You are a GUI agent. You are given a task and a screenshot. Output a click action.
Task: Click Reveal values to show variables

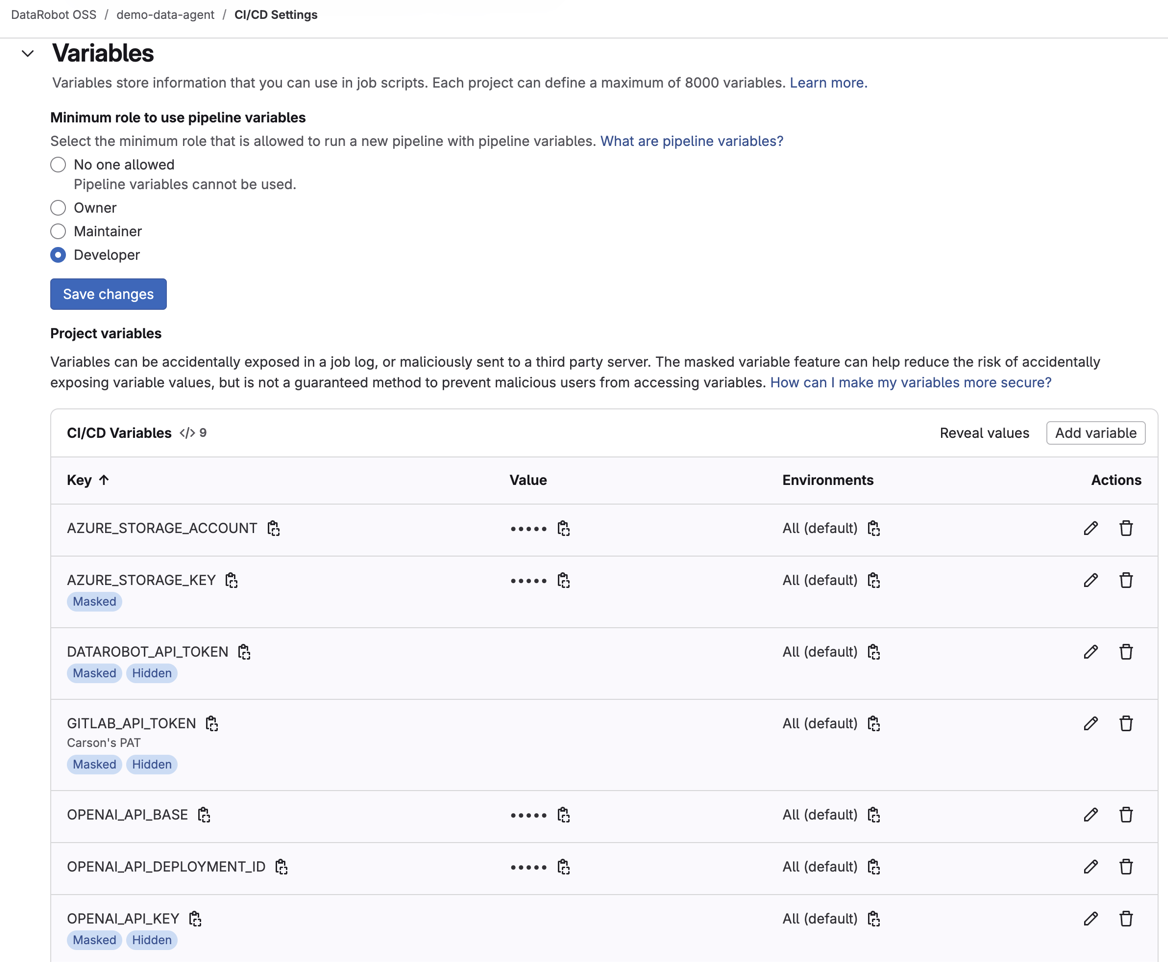[x=983, y=433]
